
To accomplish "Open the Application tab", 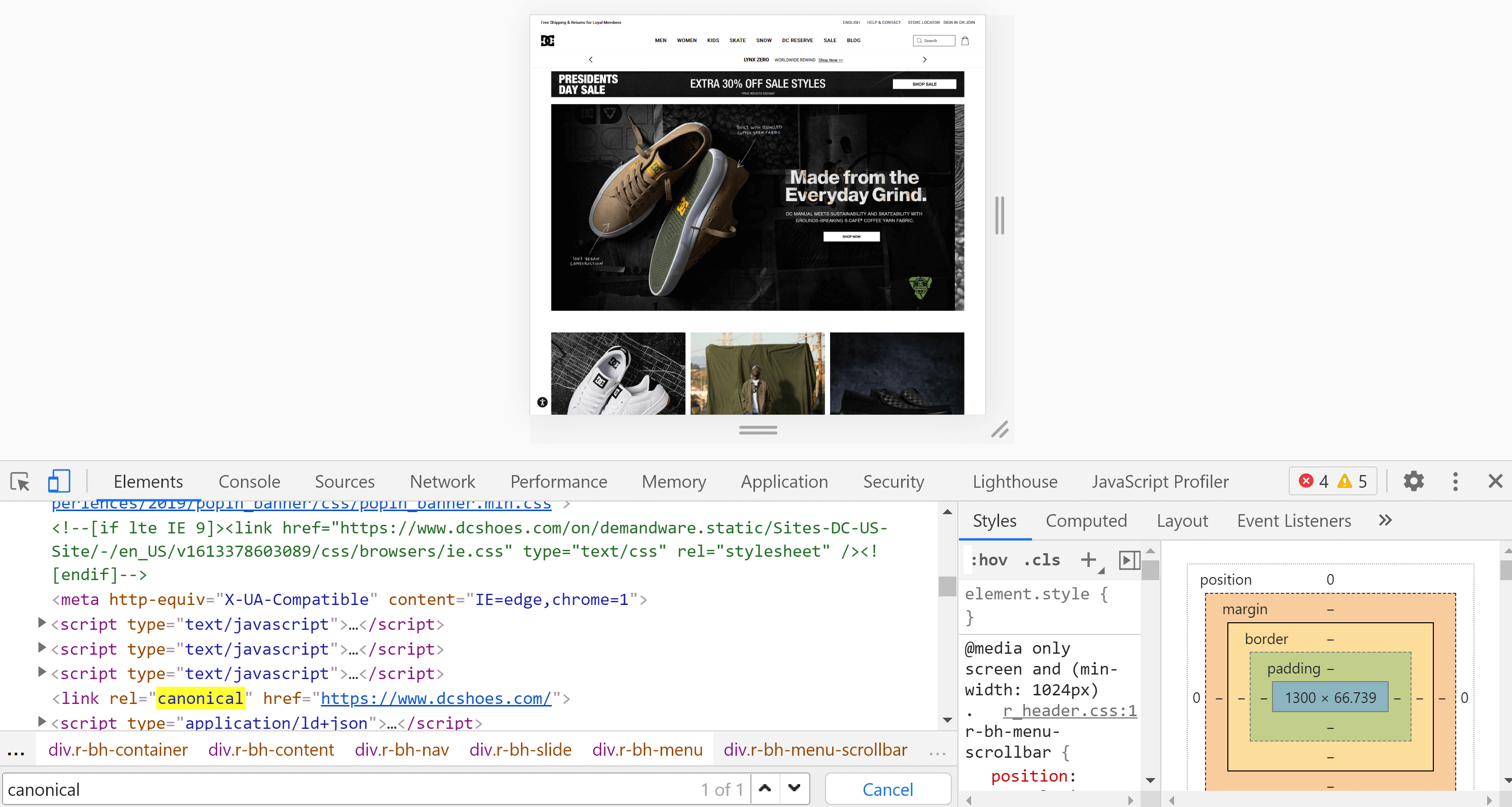I will click(x=784, y=482).
